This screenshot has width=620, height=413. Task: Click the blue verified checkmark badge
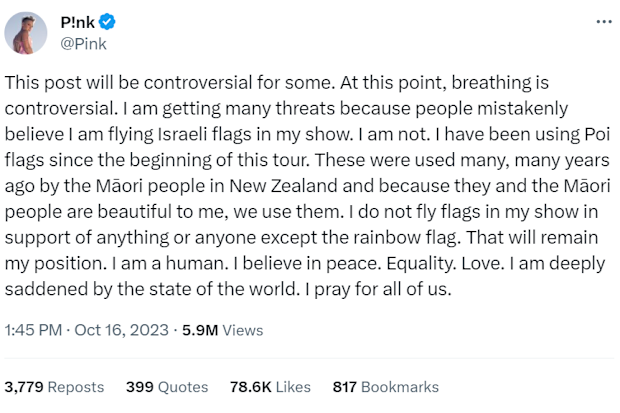(x=107, y=22)
